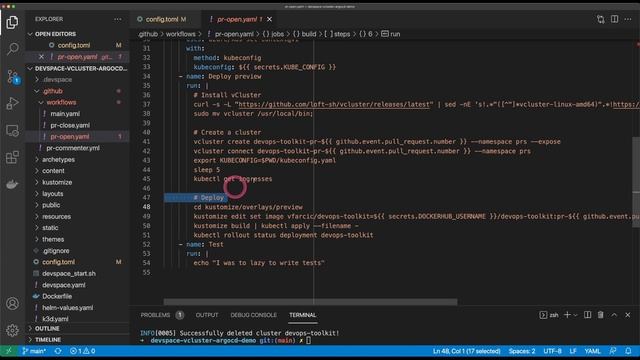The height and width of the screenshot is (360, 640).
Task: Click the synchronize changes icon in status bar
Action: pyautogui.click(x=58, y=351)
